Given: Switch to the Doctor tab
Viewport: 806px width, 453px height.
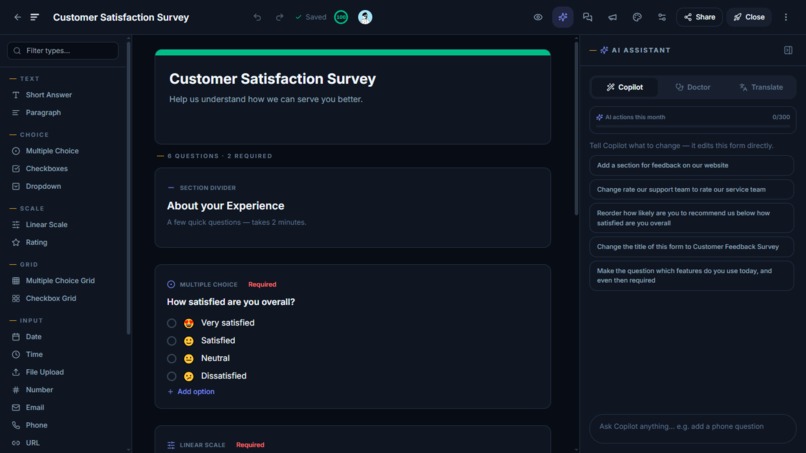Looking at the screenshot, I should (x=692, y=87).
